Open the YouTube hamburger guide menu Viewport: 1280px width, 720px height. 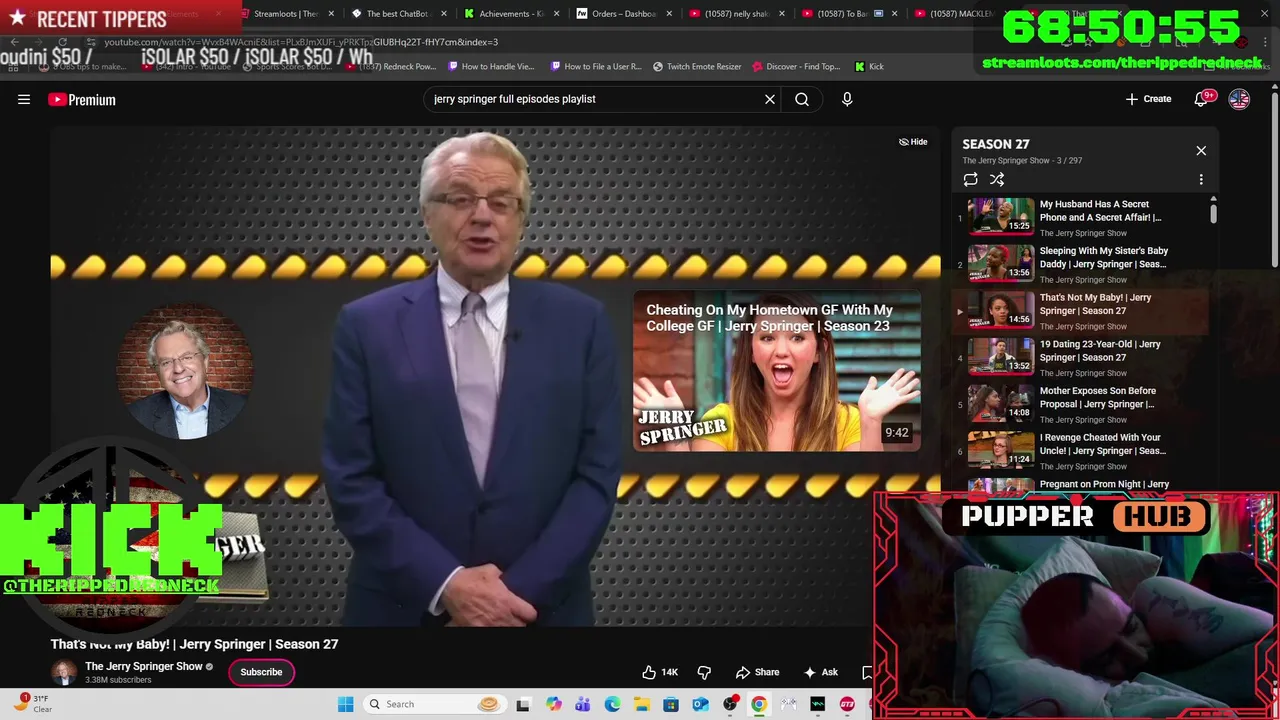click(24, 99)
